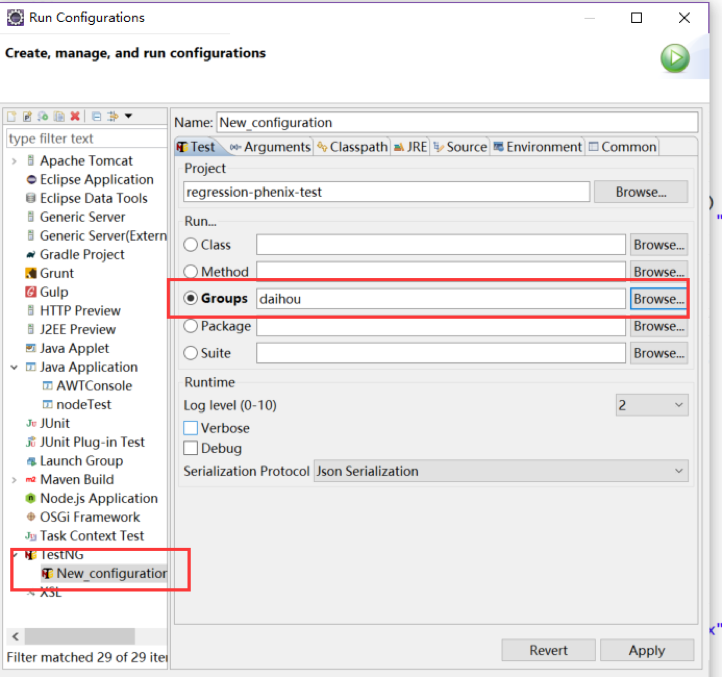This screenshot has width=722, height=677.
Task: Open the JRE tab
Action: coord(411,147)
